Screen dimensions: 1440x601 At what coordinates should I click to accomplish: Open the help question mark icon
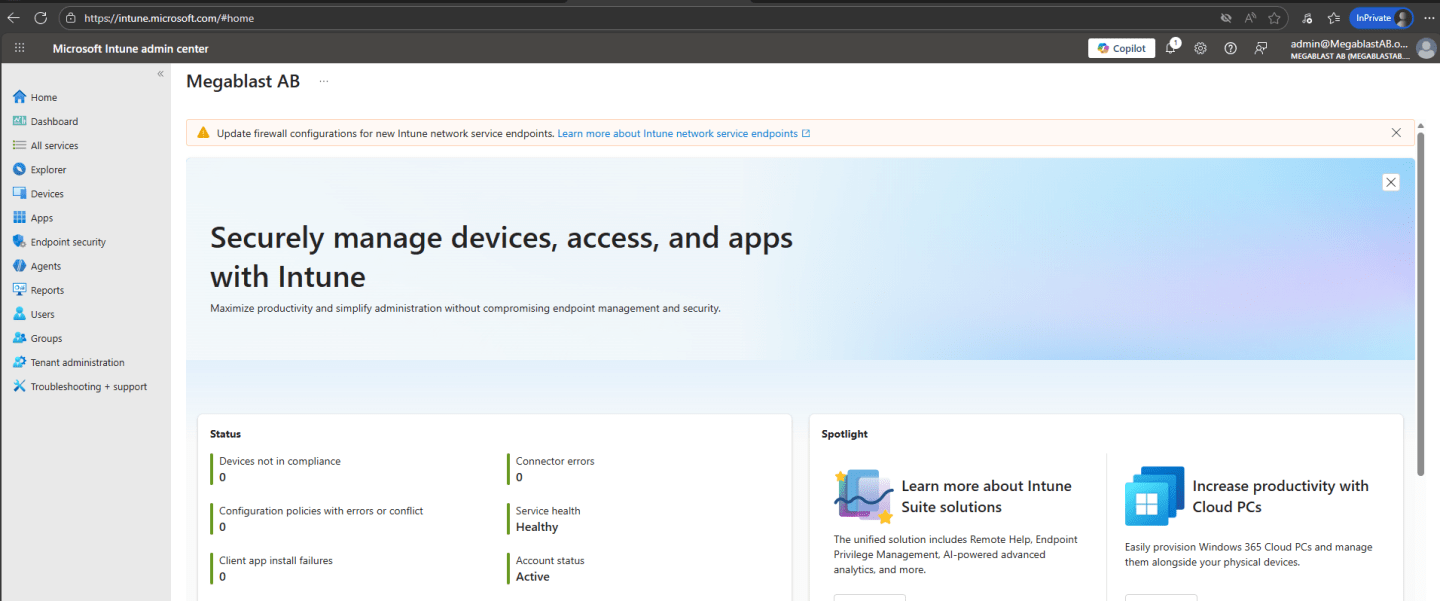(1230, 47)
